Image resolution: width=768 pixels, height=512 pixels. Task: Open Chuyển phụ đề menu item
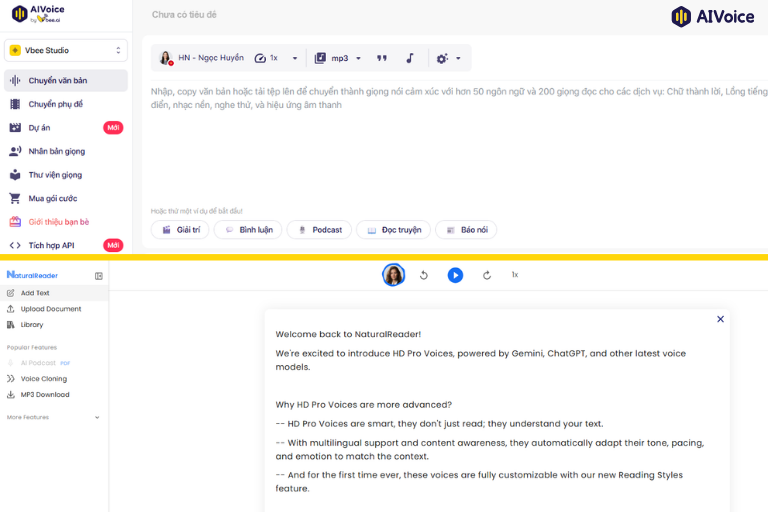pyautogui.click(x=66, y=104)
